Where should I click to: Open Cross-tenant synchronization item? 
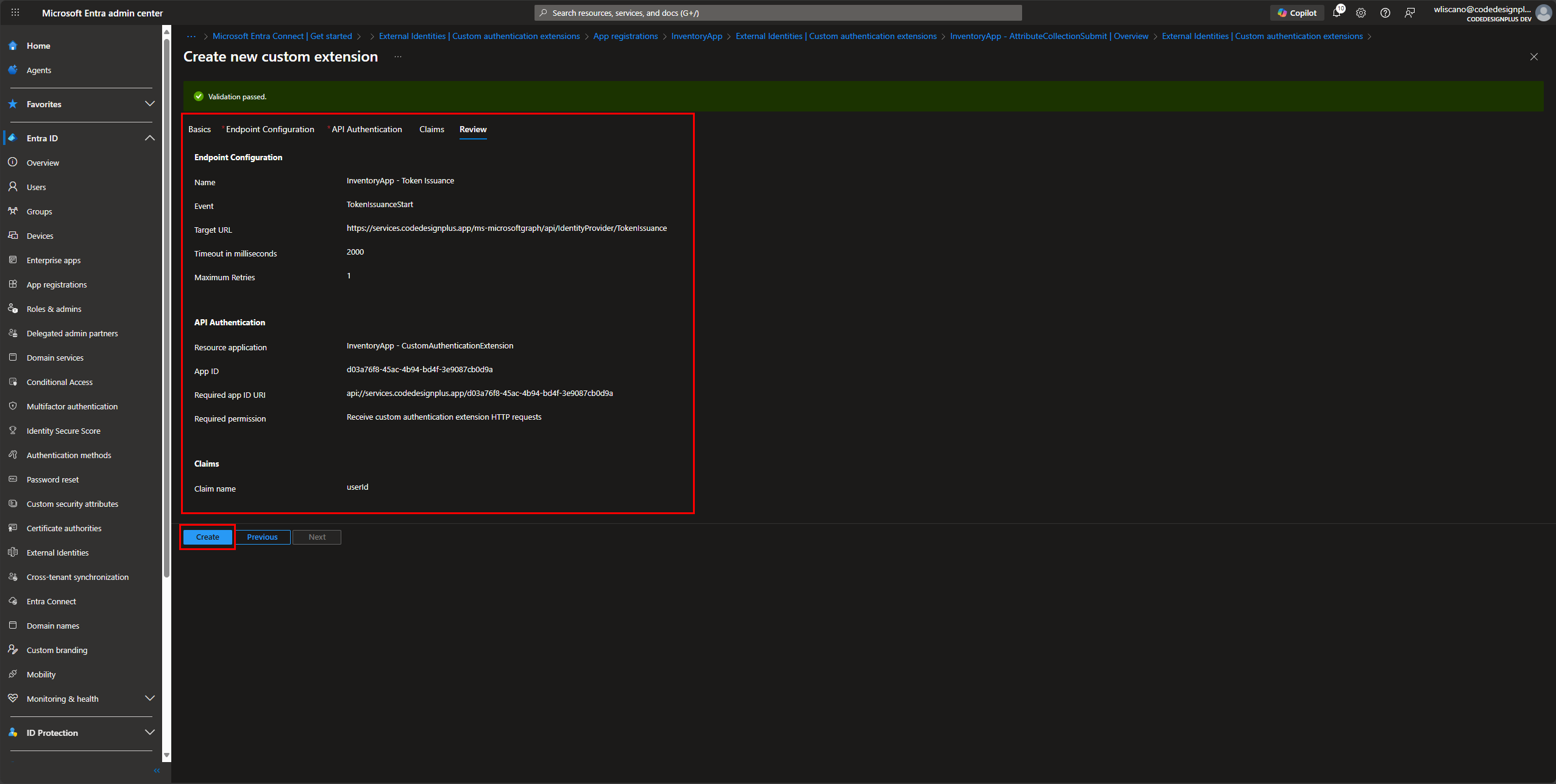[x=77, y=577]
